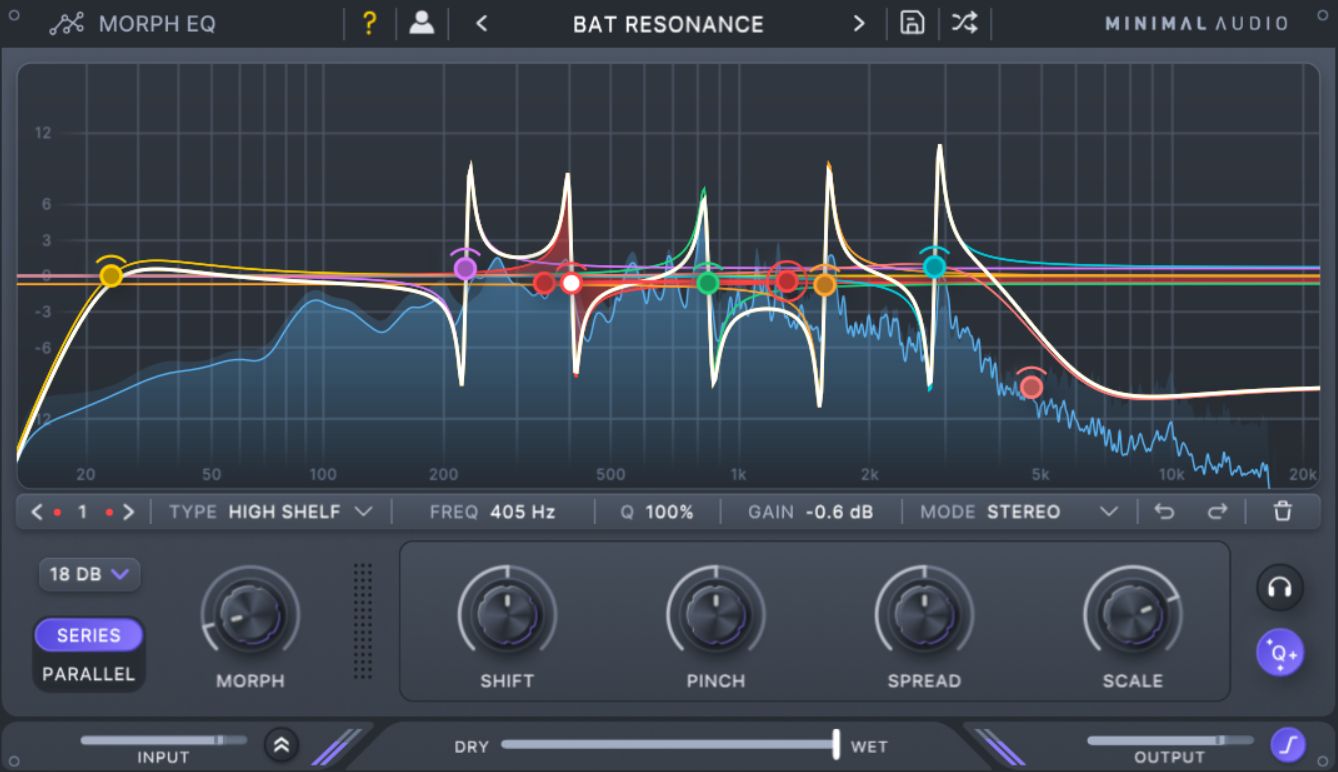1338x772 pixels.
Task: Randomize preset with shuffle icon
Action: pyautogui.click(x=964, y=24)
